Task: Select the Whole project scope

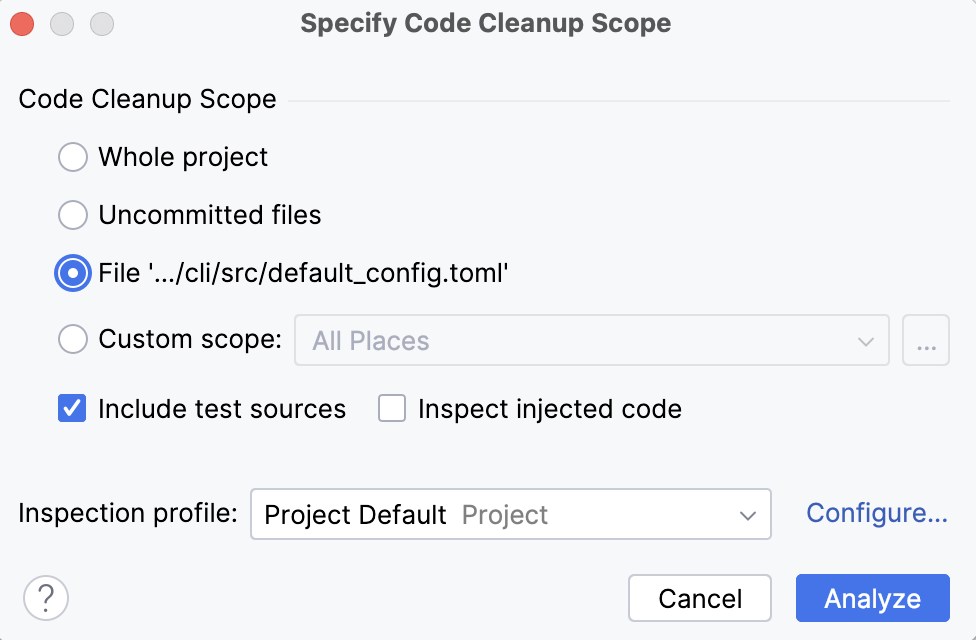Action: point(71,157)
